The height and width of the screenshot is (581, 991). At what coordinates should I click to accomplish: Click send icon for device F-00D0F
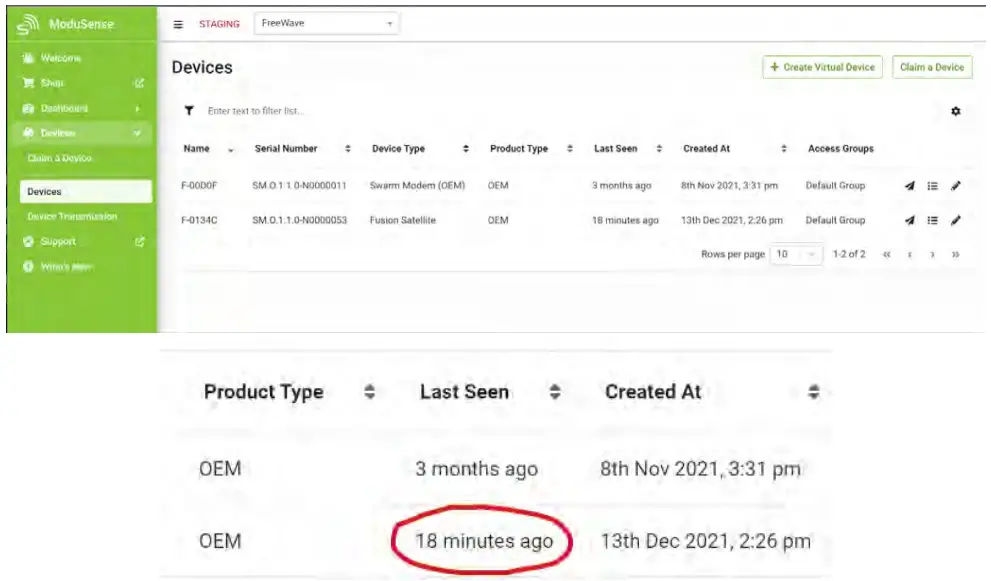coord(910,186)
